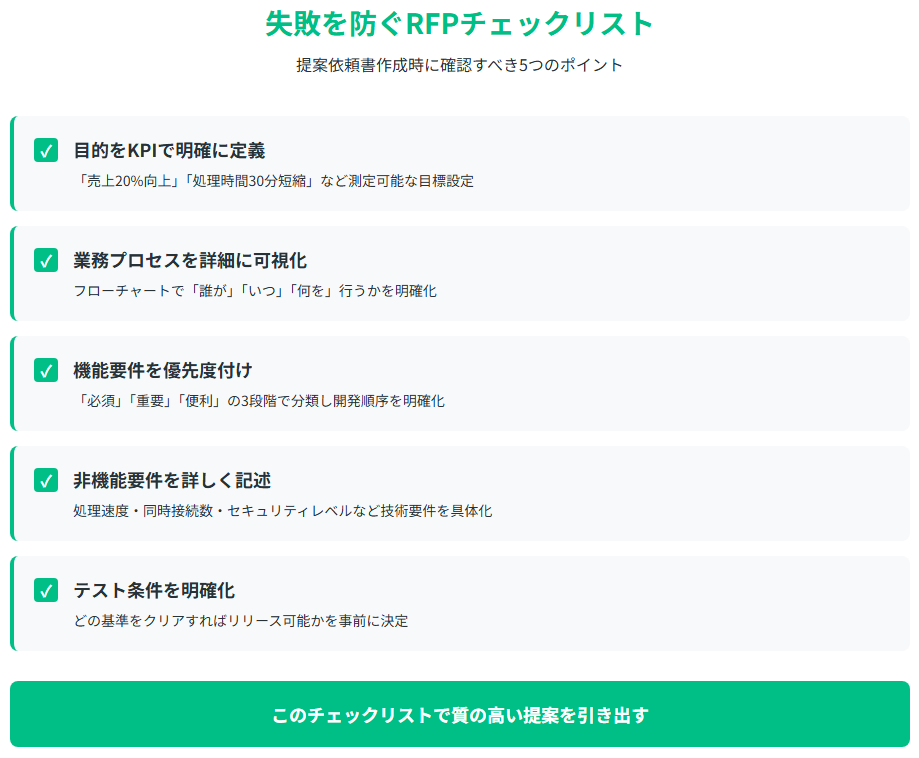Screen dimensions: 919x758
Task: Click the green button このチェックリストで質の高い提案を引き出す
Action: click(x=460, y=714)
